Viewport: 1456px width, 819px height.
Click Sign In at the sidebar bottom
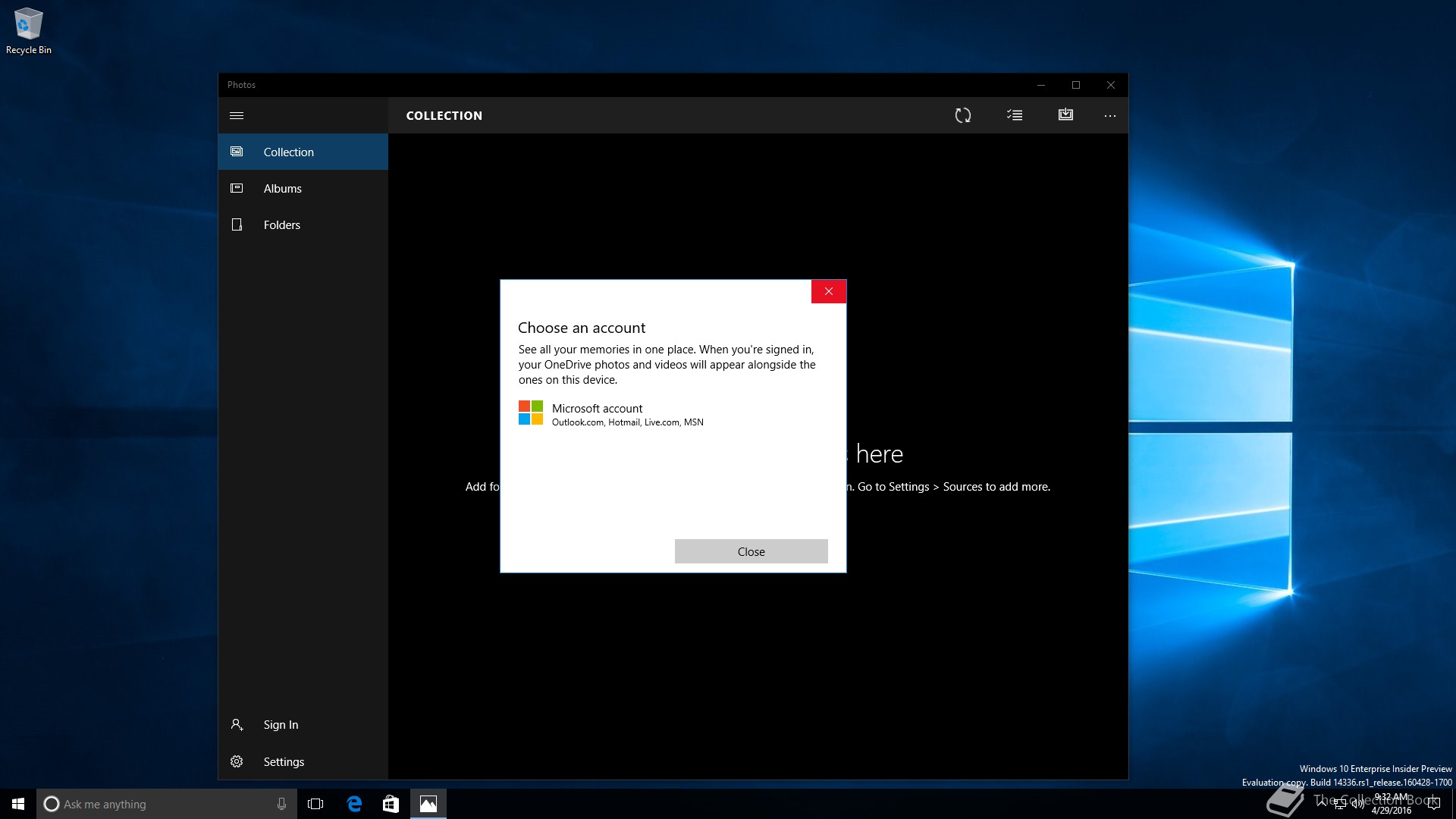[281, 724]
